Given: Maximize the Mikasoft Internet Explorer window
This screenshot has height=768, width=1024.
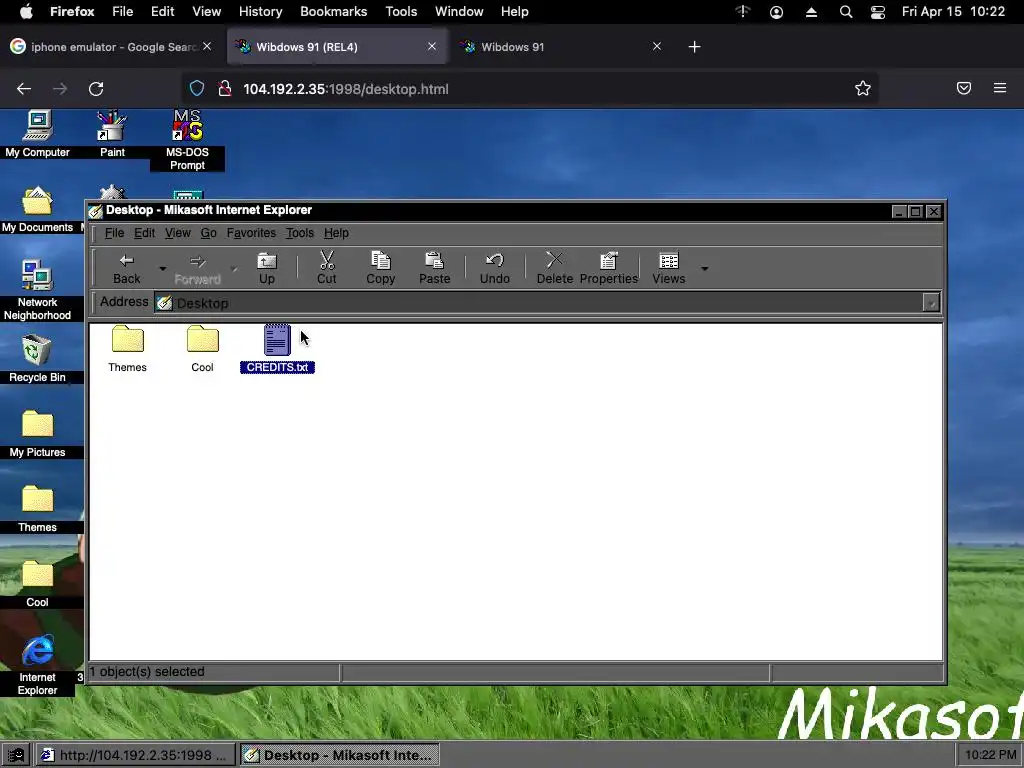Looking at the screenshot, I should (x=916, y=212).
